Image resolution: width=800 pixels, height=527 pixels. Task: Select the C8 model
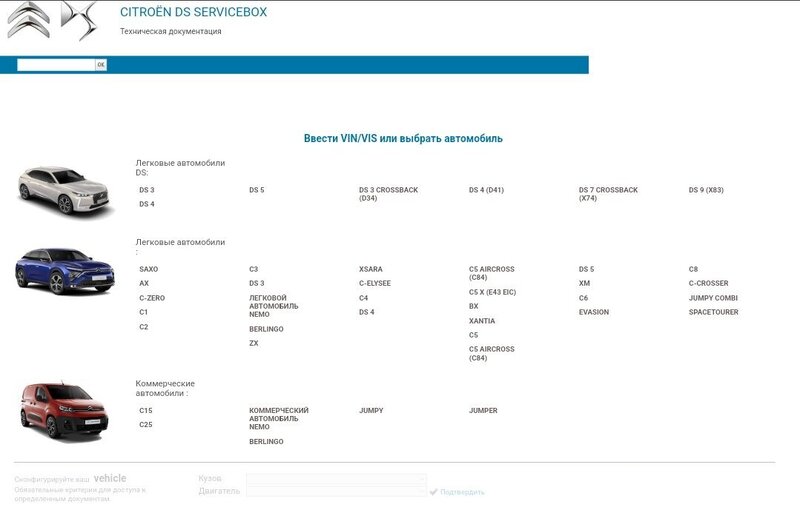(x=693, y=269)
